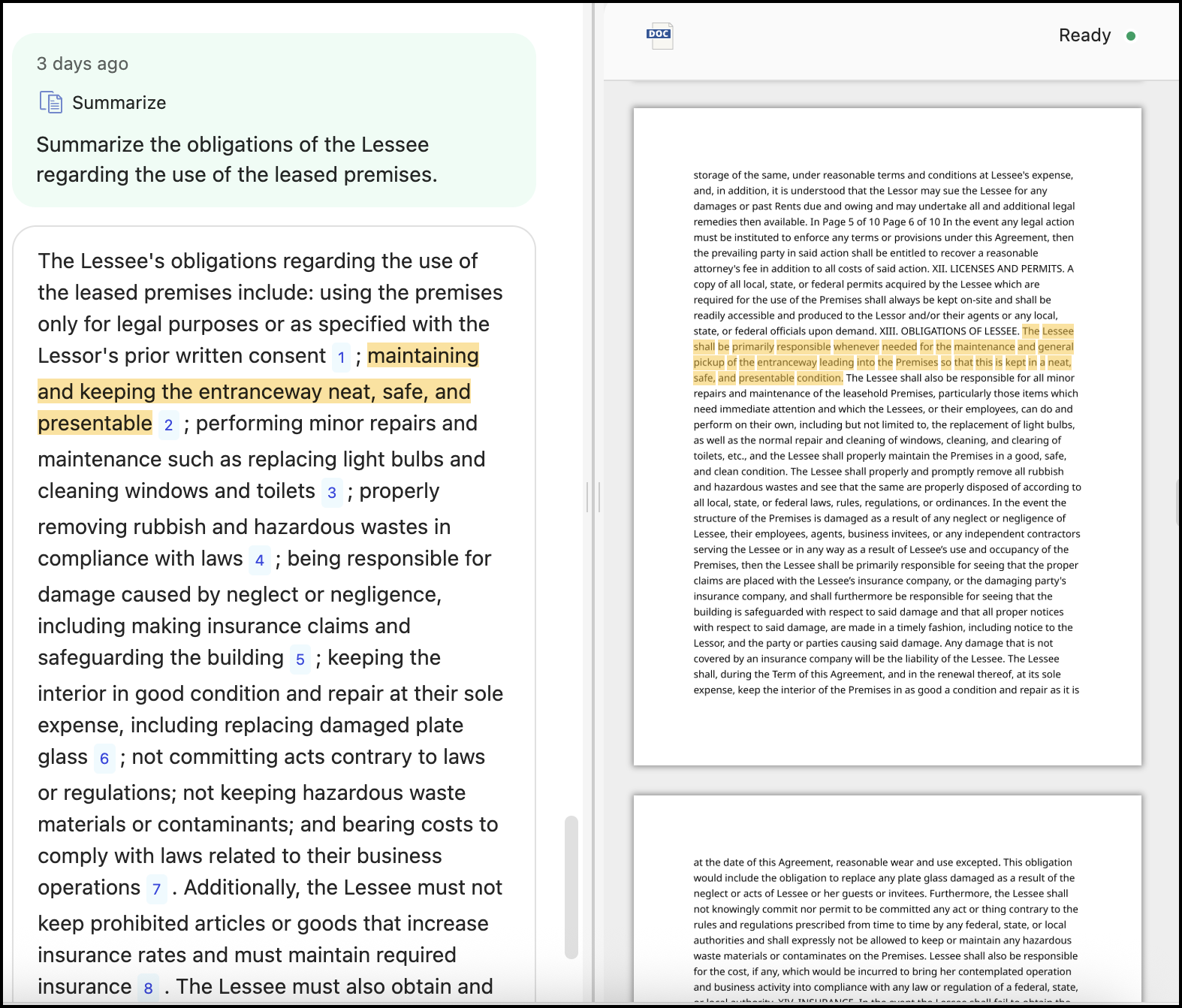The image size is (1182, 1008).
Task: Select citation marker 4
Action: click(x=259, y=560)
